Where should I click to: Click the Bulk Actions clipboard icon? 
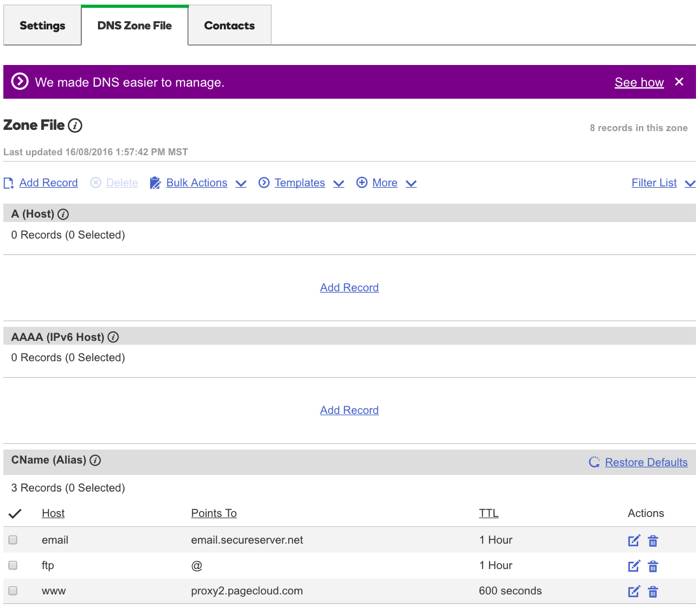[x=155, y=183]
